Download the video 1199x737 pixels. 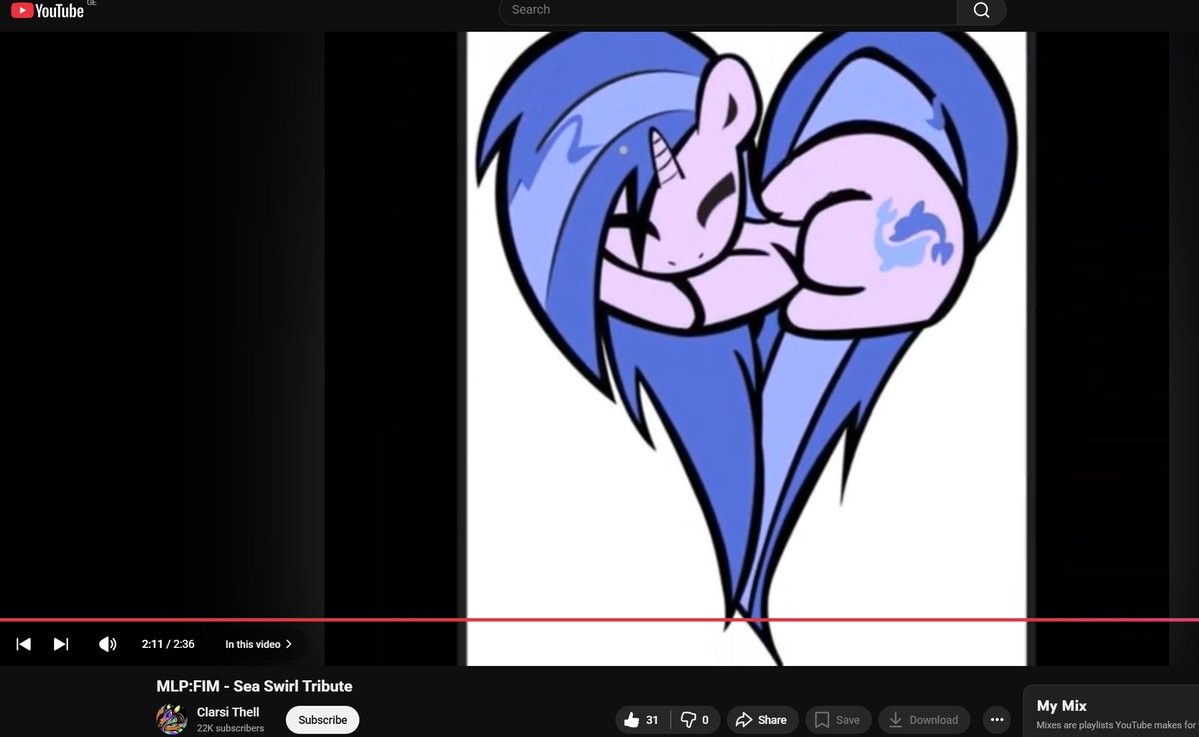point(924,720)
